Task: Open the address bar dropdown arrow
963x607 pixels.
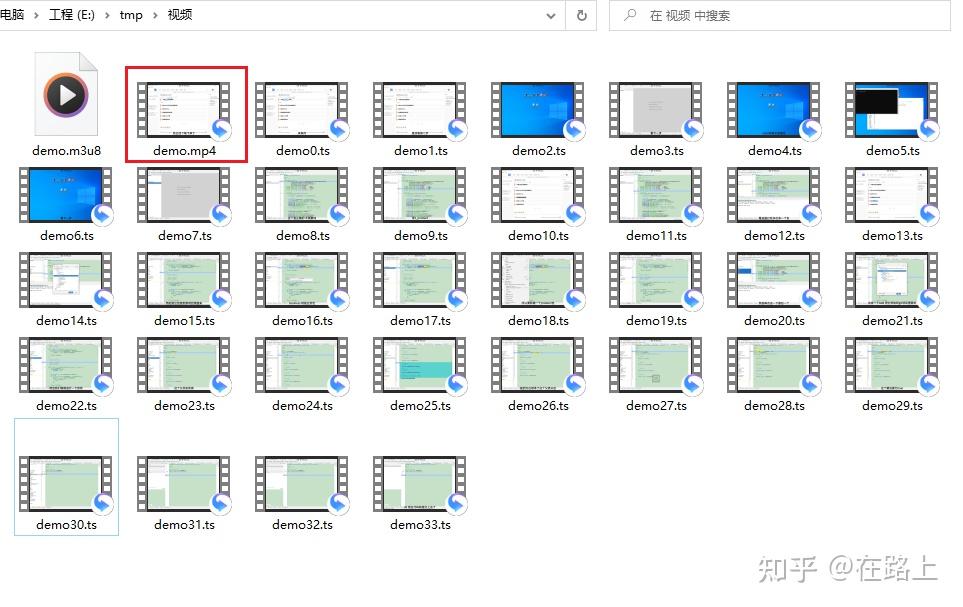Action: (552, 15)
